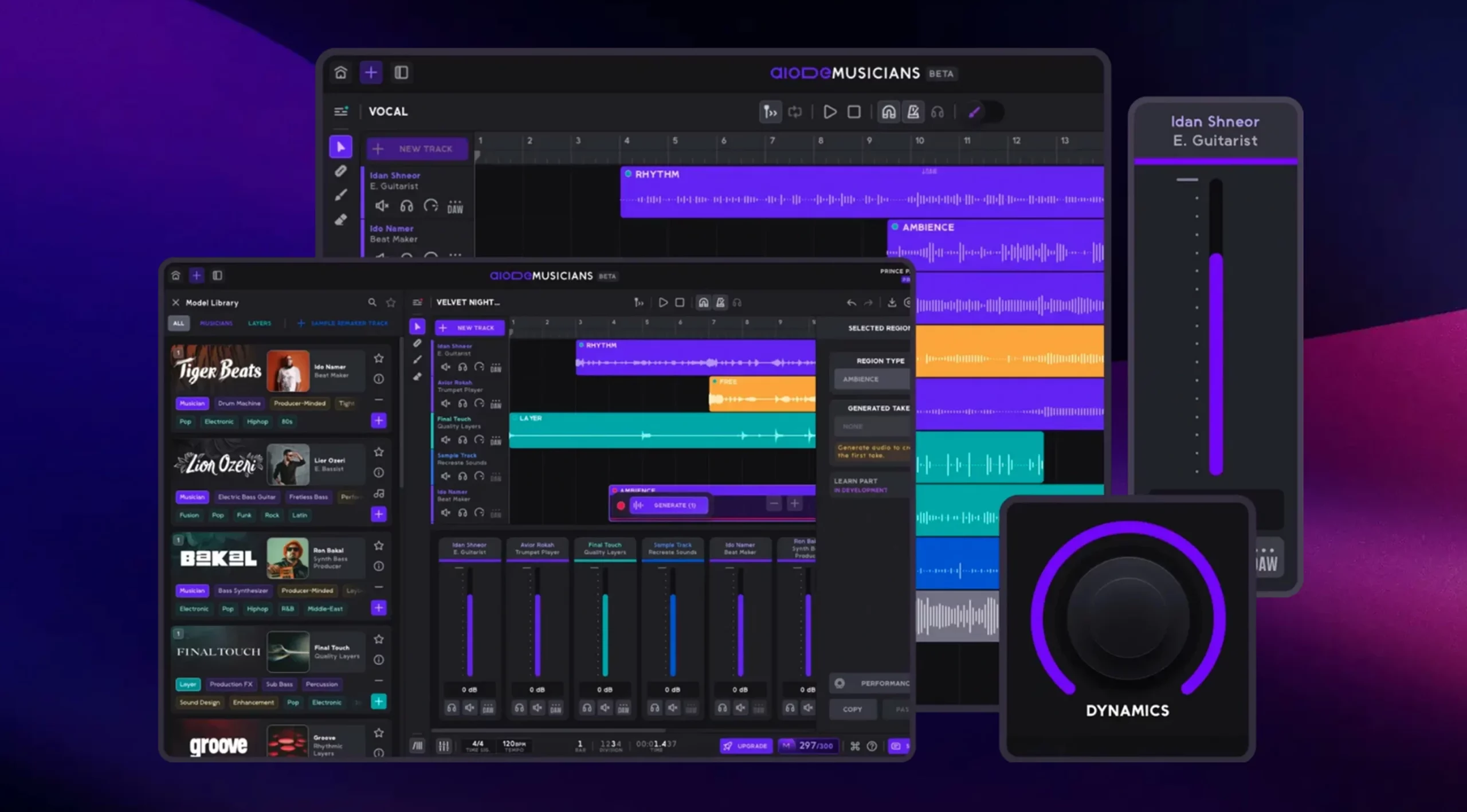Open the search icon in Model Library
The image size is (1467, 812).
(372, 302)
